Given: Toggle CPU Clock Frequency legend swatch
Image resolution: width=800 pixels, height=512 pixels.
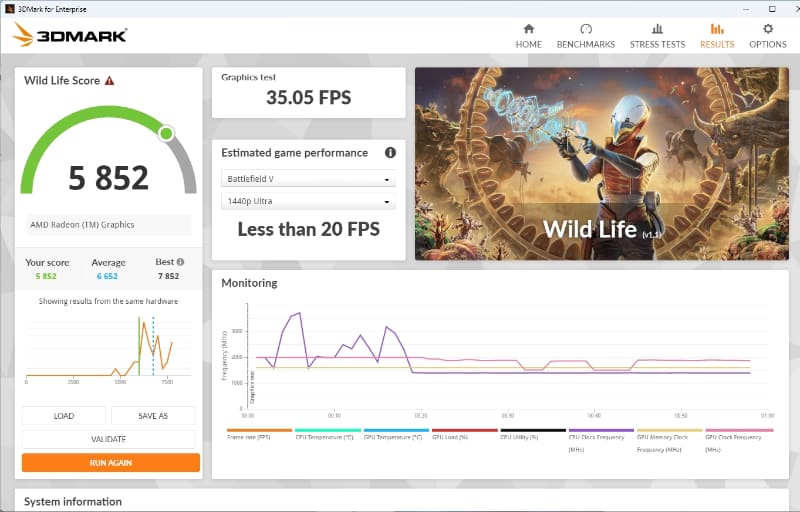Looking at the screenshot, I should click(601, 430).
